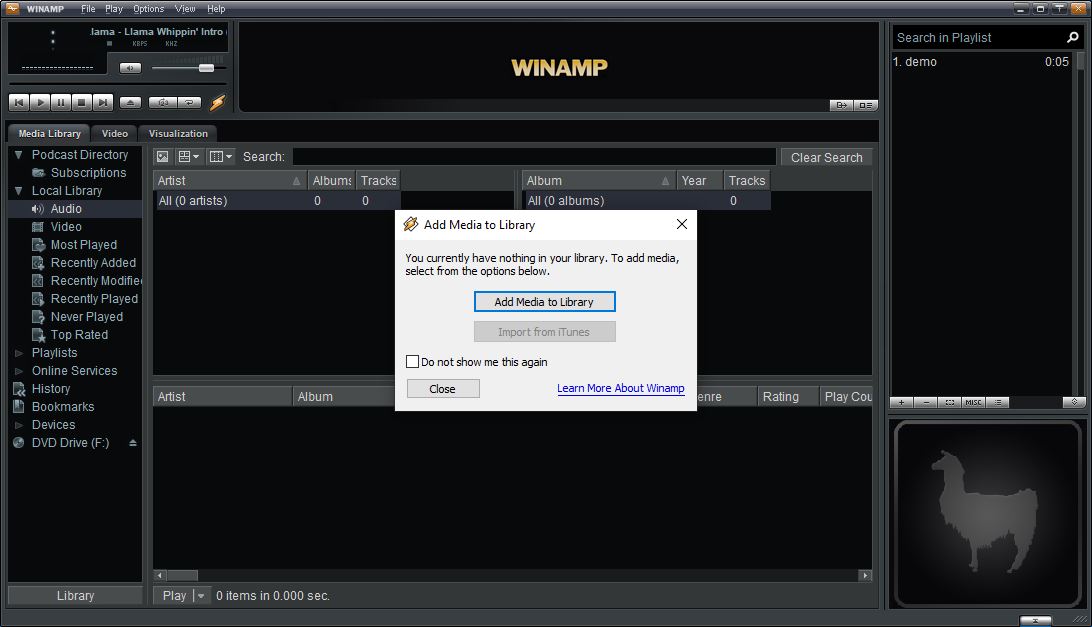Close the Add Media to Library dialog
The image size is (1092, 627).
(682, 224)
